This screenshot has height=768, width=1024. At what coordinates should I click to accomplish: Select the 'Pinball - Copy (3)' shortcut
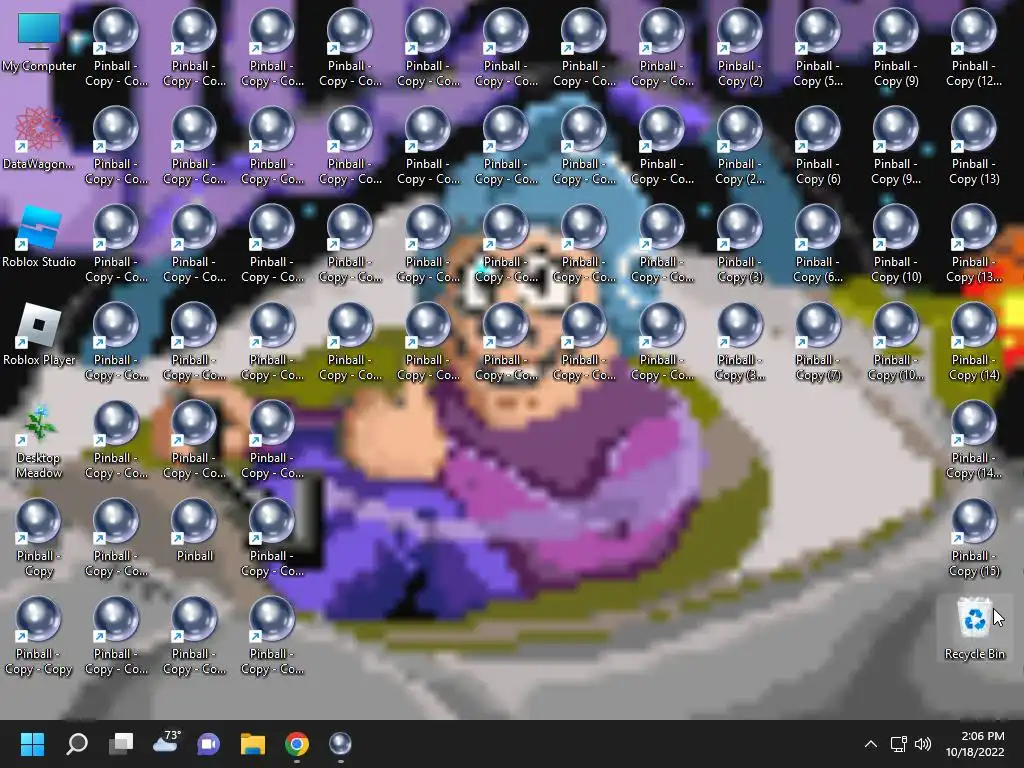click(740, 243)
